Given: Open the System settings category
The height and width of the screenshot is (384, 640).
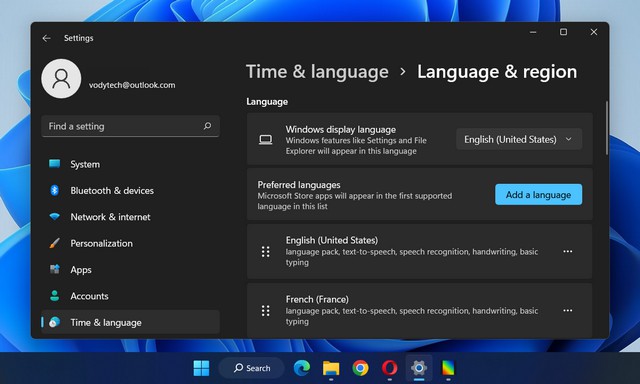Looking at the screenshot, I should [x=130, y=164].
